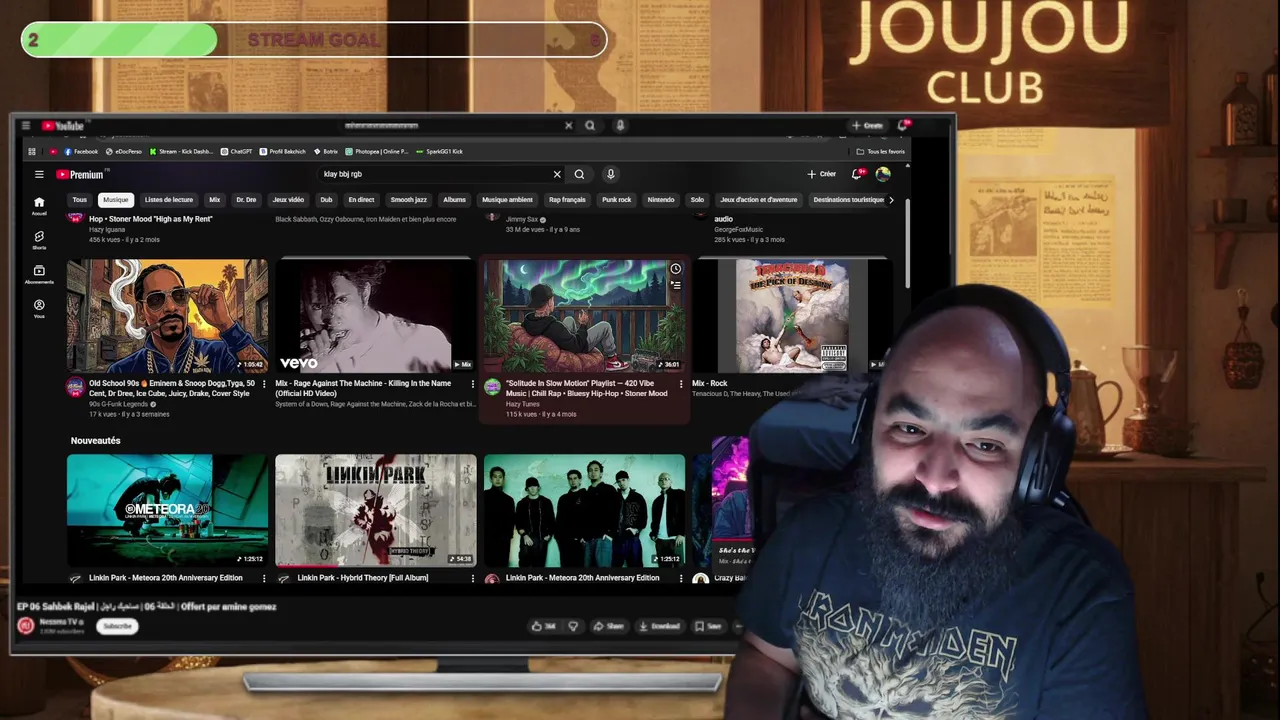Like the Nessma TV video

coord(543,626)
